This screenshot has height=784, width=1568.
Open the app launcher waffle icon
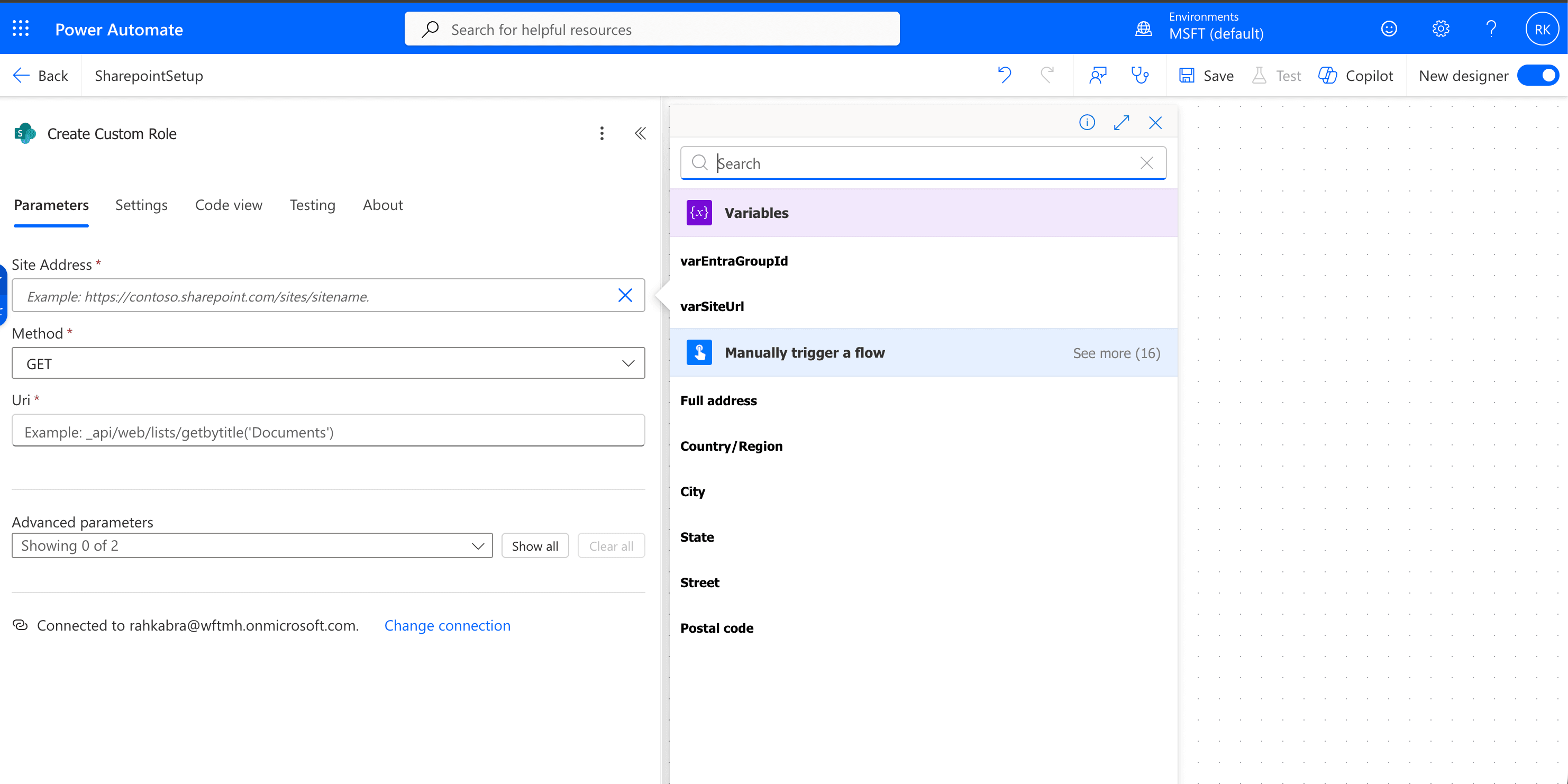point(21,29)
